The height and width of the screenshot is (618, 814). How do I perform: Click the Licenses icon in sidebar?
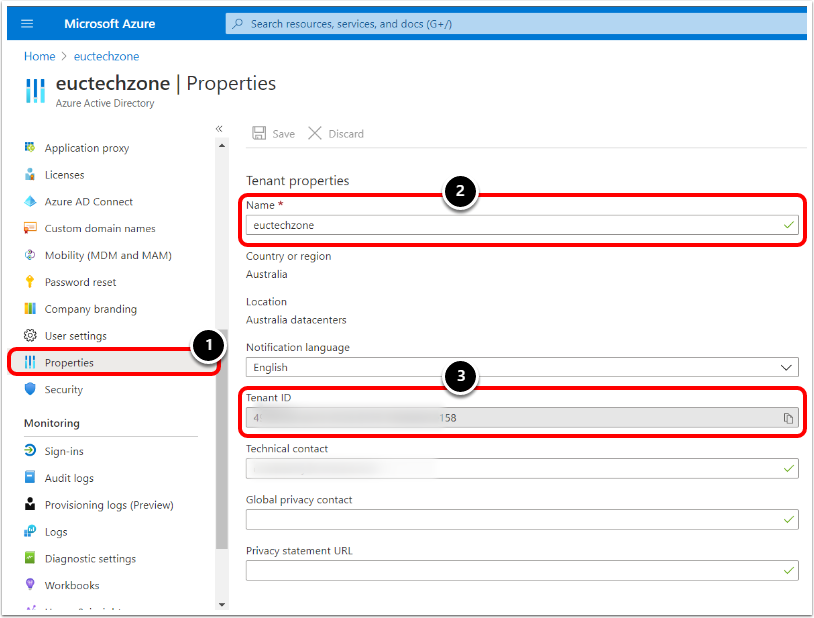[x=30, y=175]
